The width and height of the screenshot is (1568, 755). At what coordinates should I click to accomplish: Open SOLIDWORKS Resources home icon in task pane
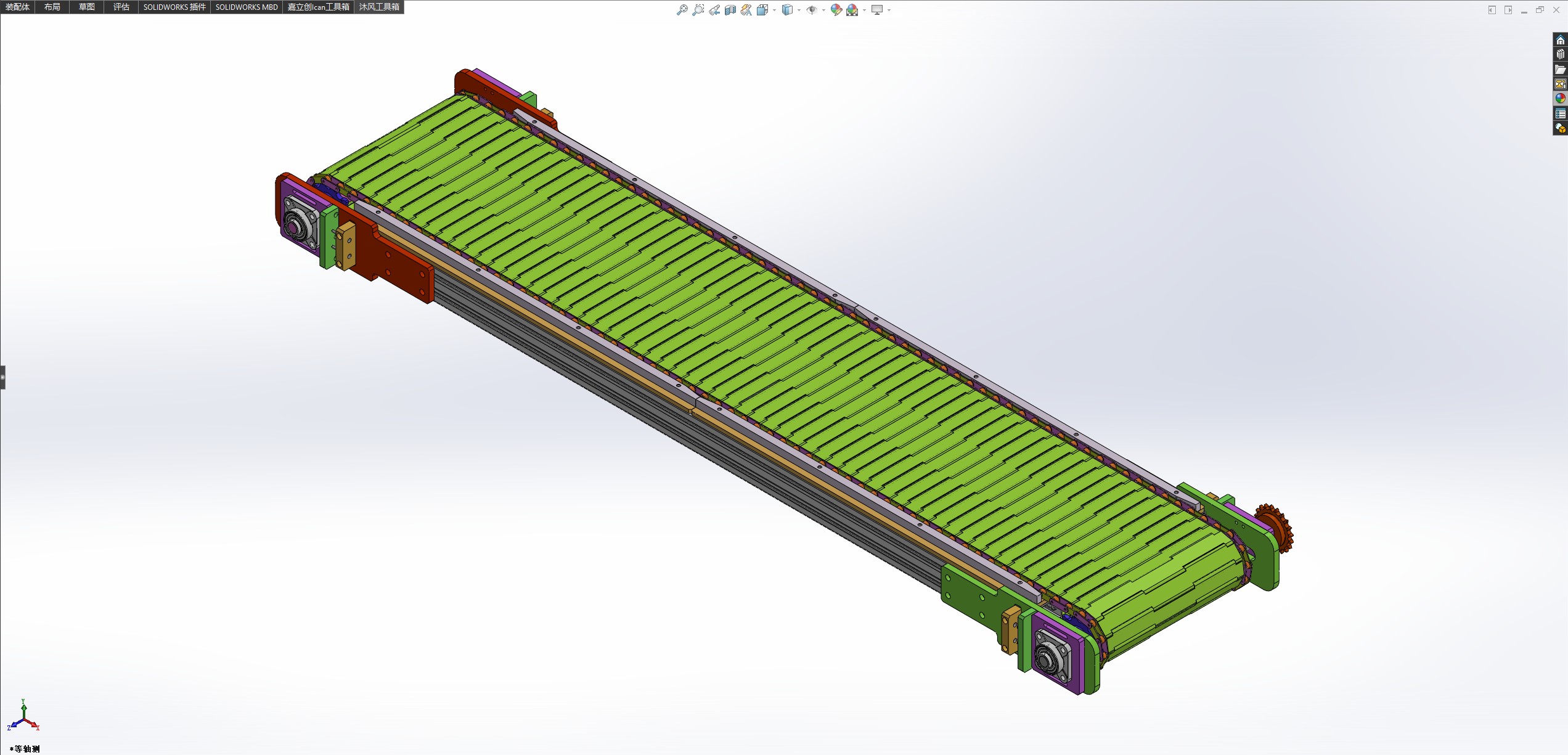point(1560,40)
